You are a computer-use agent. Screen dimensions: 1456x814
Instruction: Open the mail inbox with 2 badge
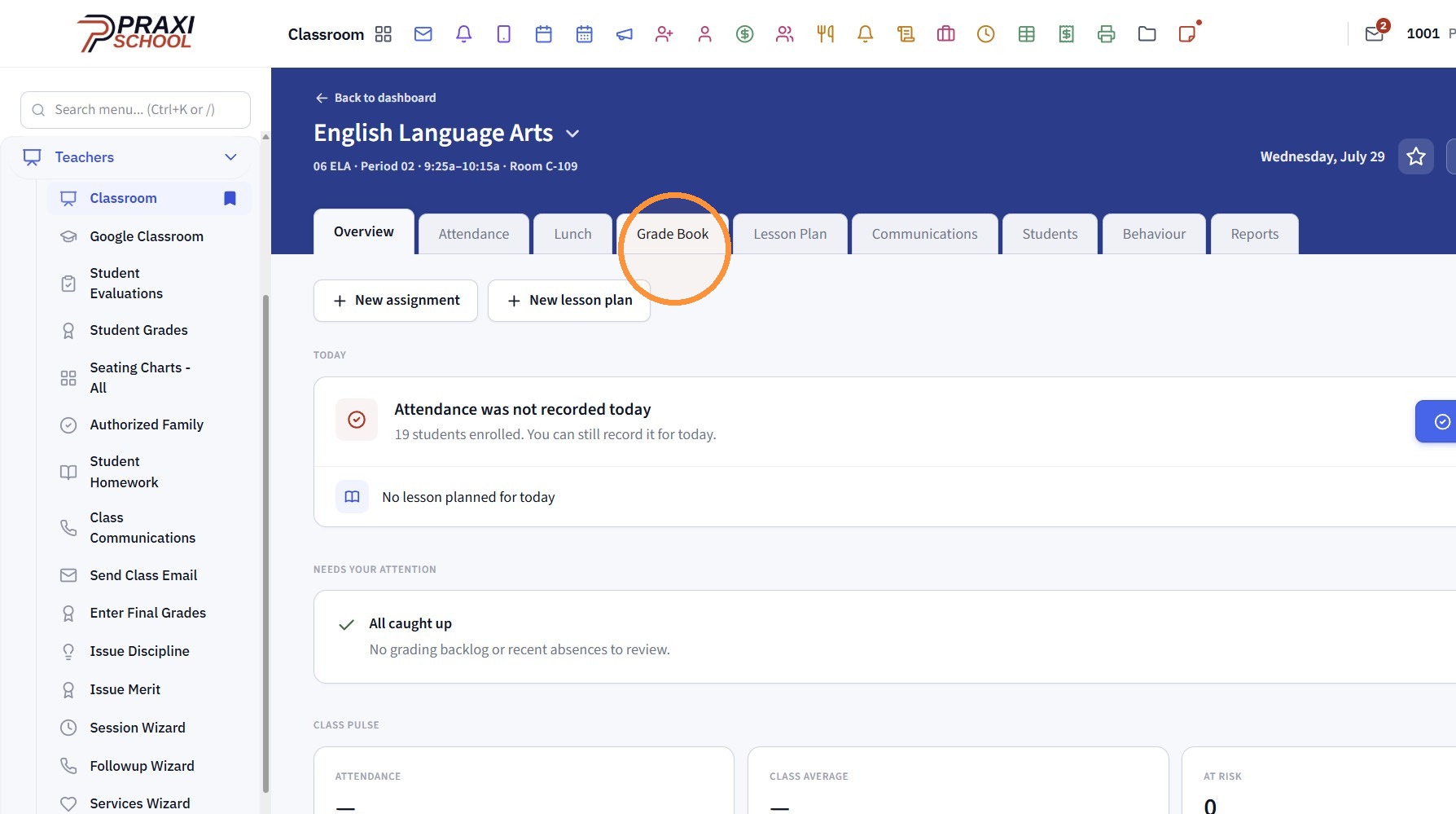(1376, 33)
